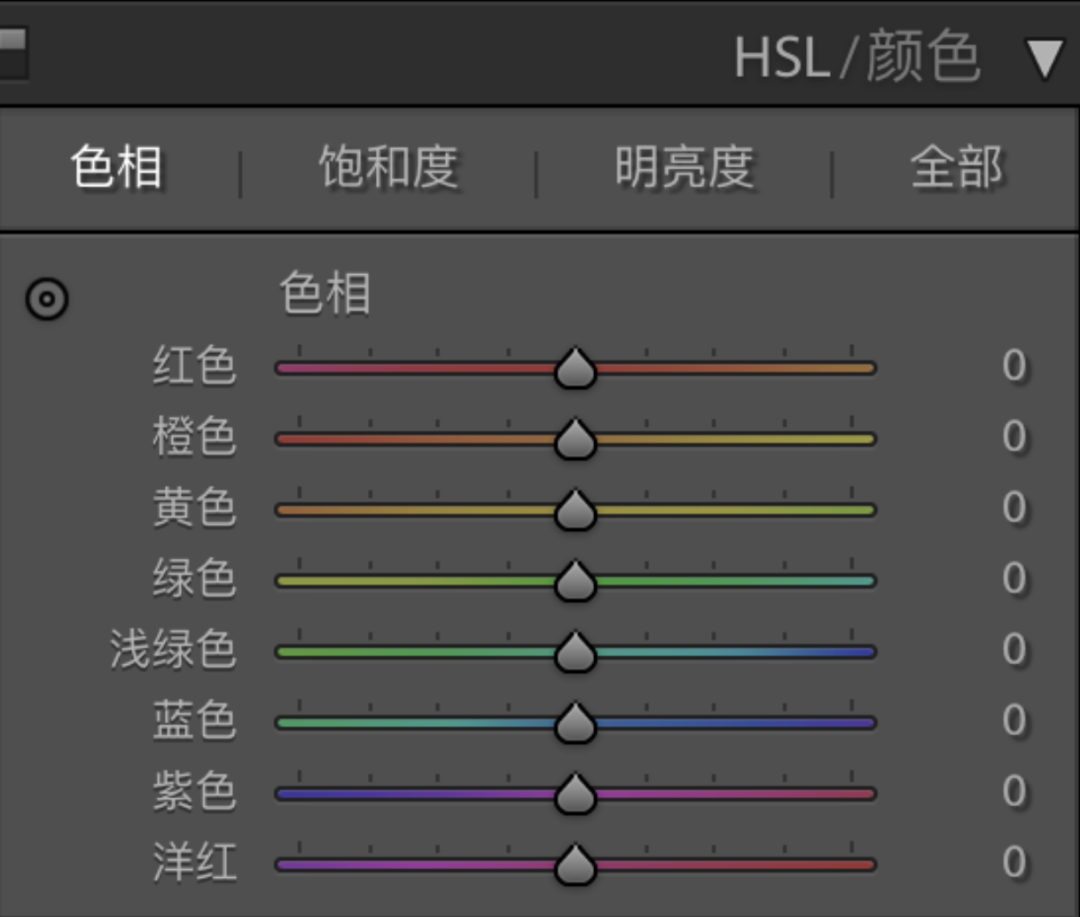The image size is (1080, 917).
Task: Click the 绿色 hue slider handle
Action: tap(575, 582)
